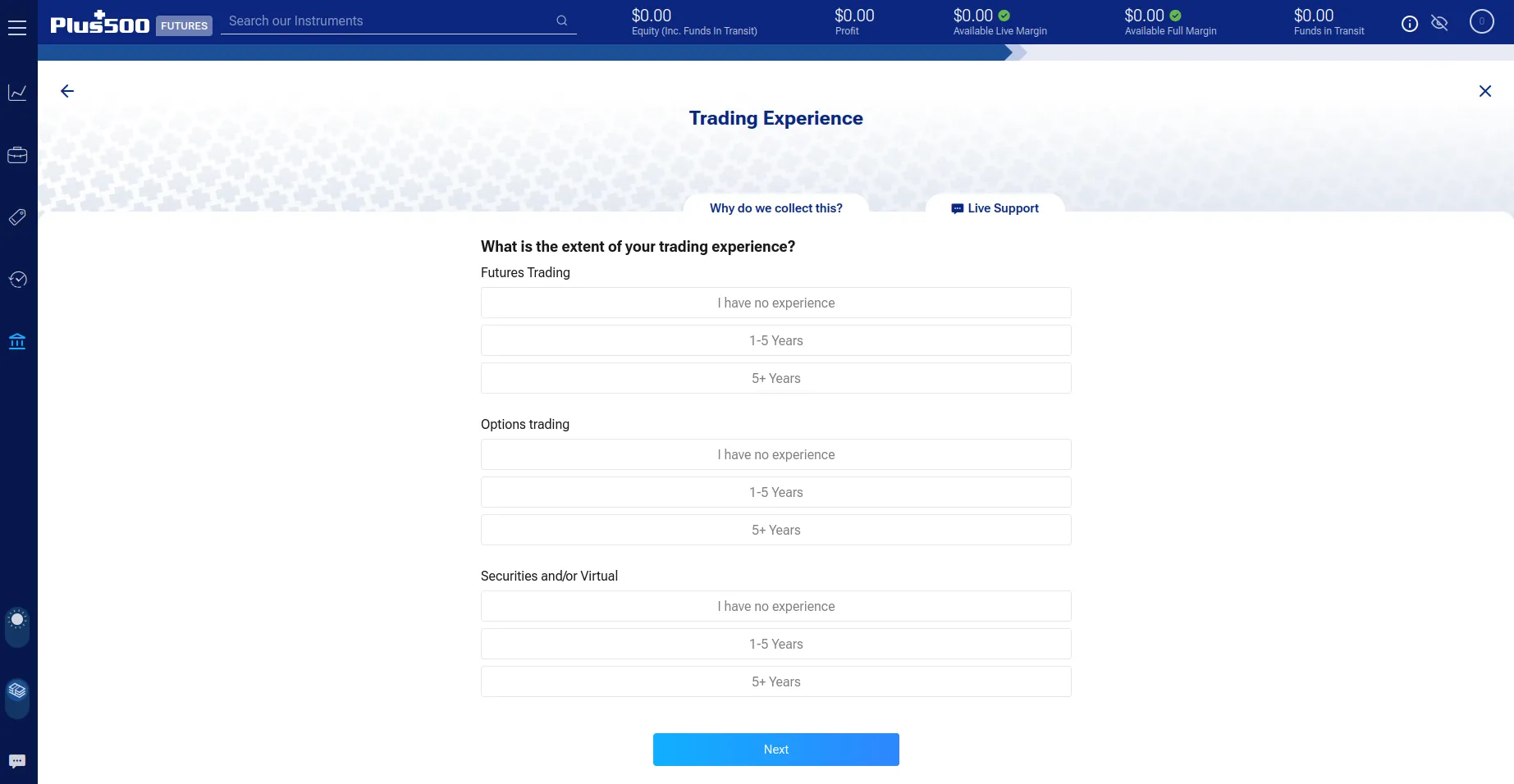This screenshot has height=784, width=1514.
Task: Click green check beside Available Live Margin
Action: pos(1004,16)
